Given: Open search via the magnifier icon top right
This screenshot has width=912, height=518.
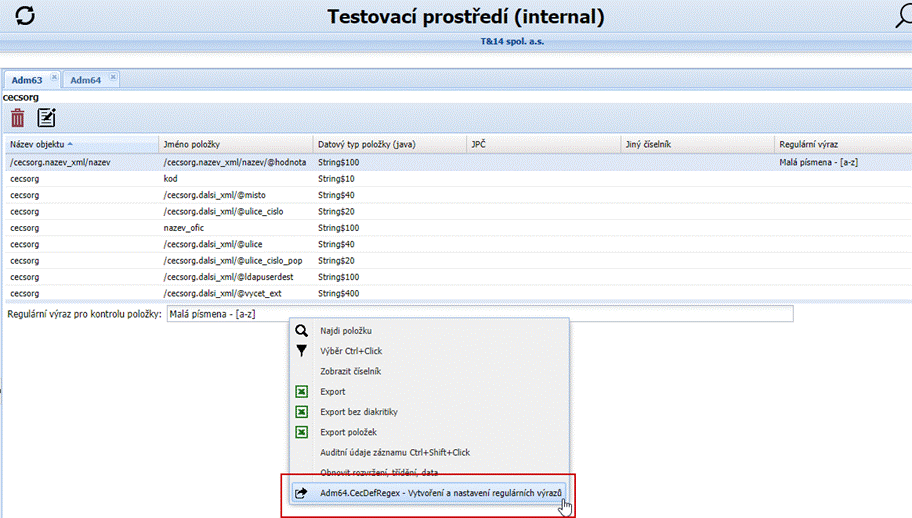Looking at the screenshot, I should tap(902, 15).
